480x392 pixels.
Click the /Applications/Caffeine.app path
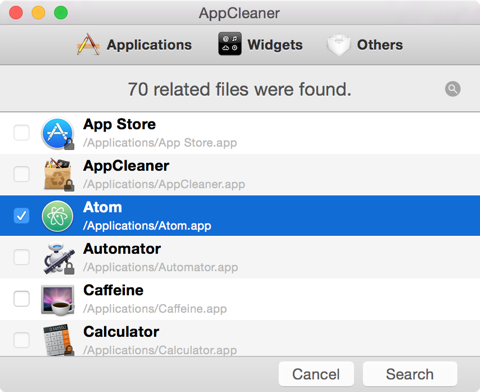tap(155, 309)
